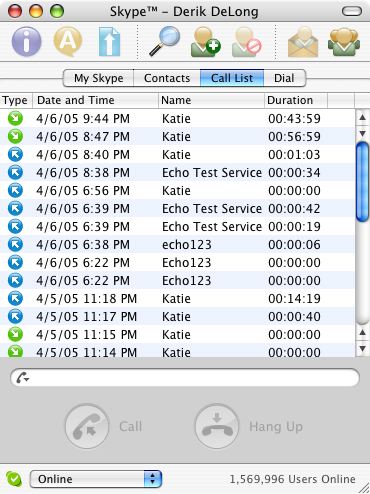370x494 pixels.
Task: Open the Online status dropdown
Action: (96, 479)
